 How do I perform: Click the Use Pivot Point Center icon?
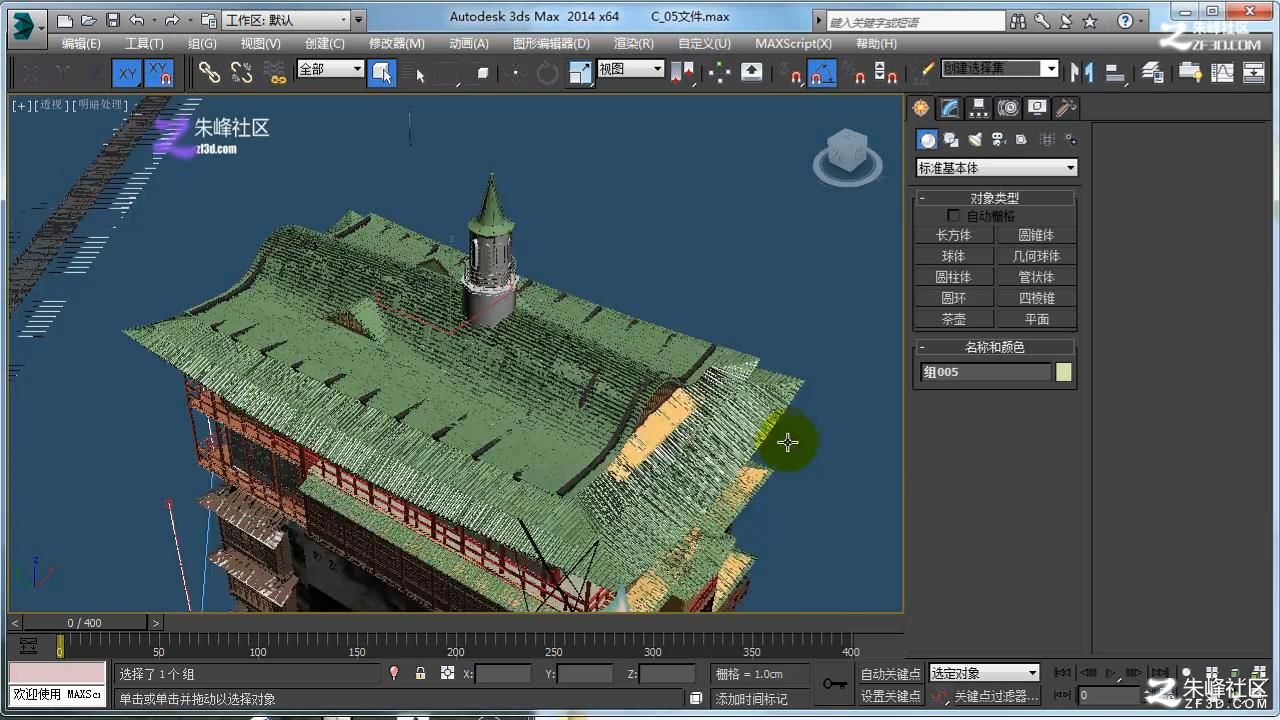click(x=683, y=72)
